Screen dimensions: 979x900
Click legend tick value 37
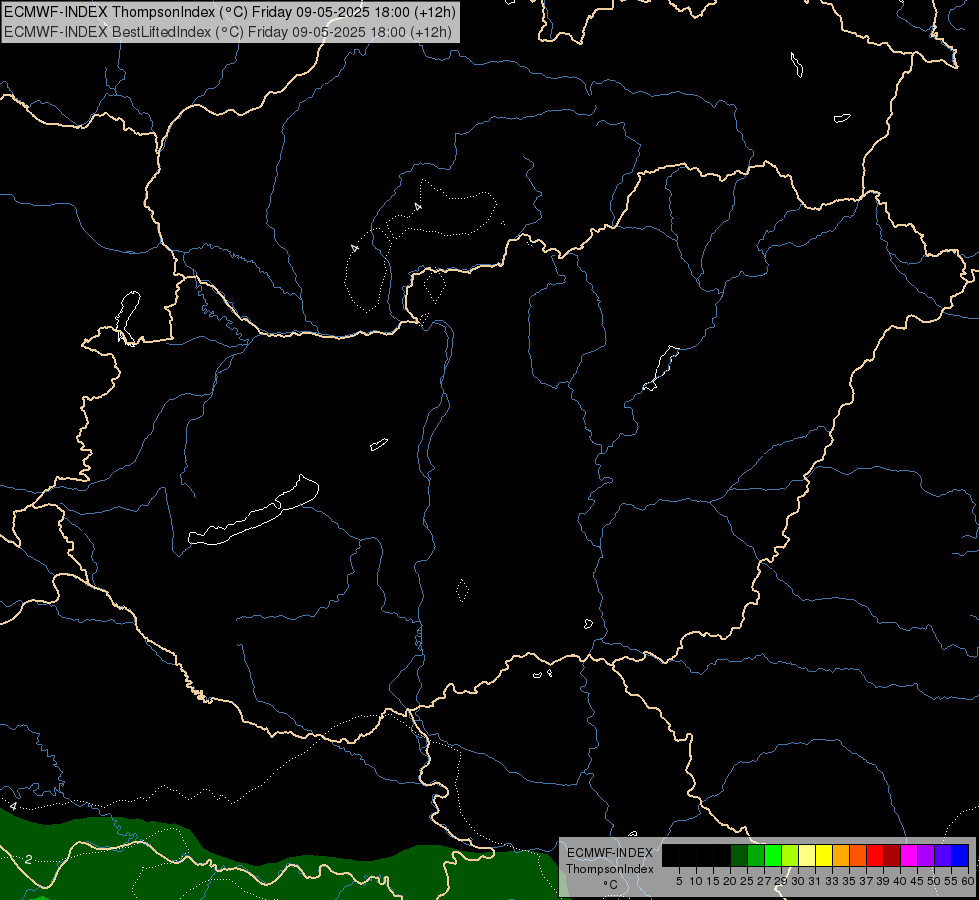(866, 881)
